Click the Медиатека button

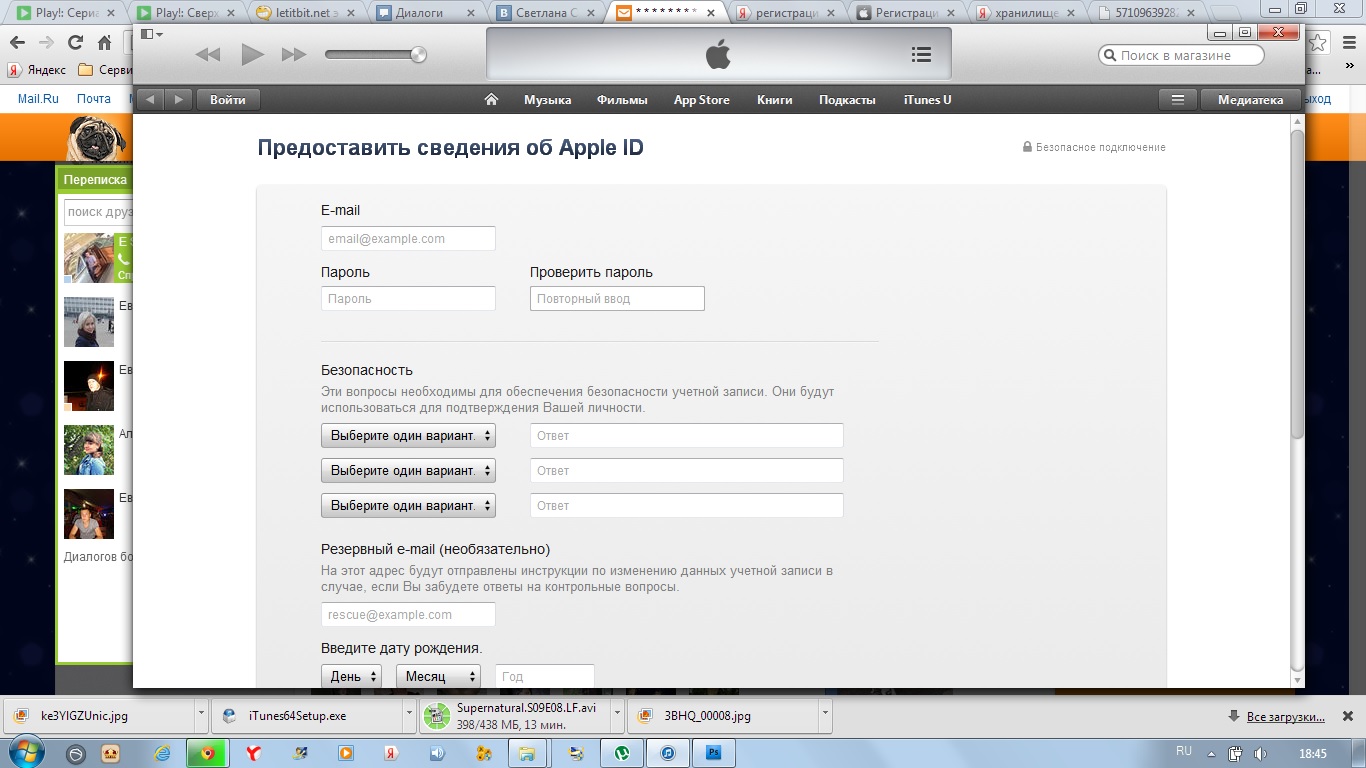coord(1250,99)
